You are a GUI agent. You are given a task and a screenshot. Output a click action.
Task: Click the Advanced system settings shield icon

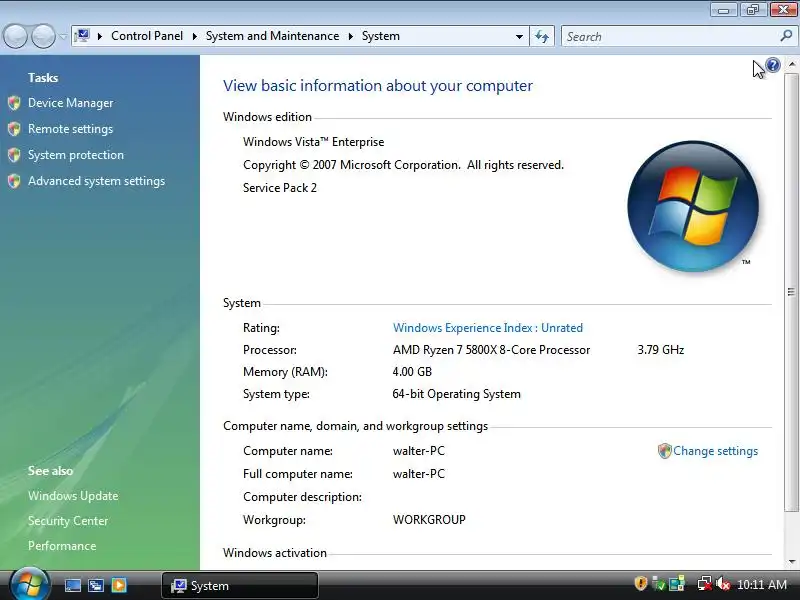point(14,181)
